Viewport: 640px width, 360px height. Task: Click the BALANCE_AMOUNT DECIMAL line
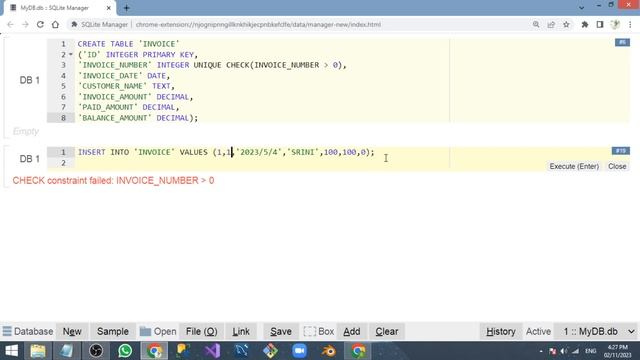[138, 118]
